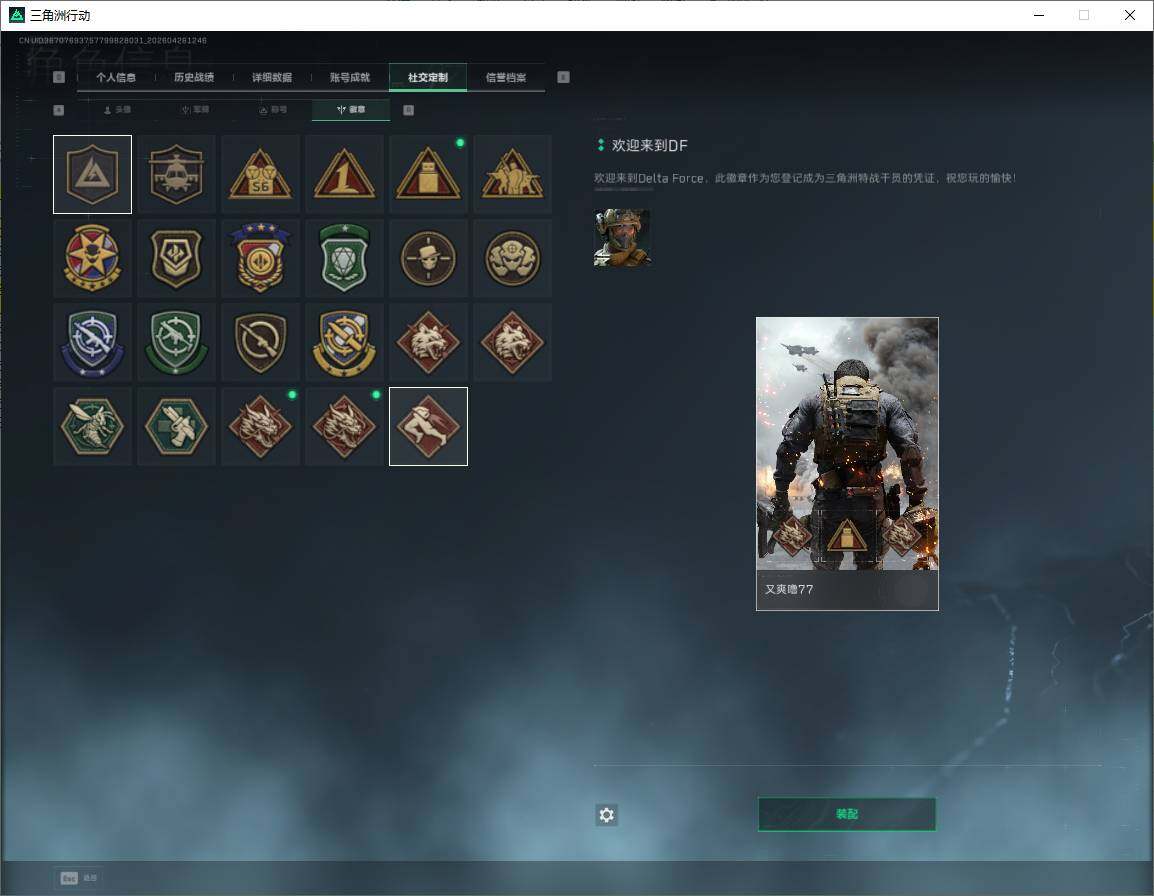Select the running figure diamond badge
Image resolution: width=1154 pixels, height=896 pixels.
tap(428, 426)
